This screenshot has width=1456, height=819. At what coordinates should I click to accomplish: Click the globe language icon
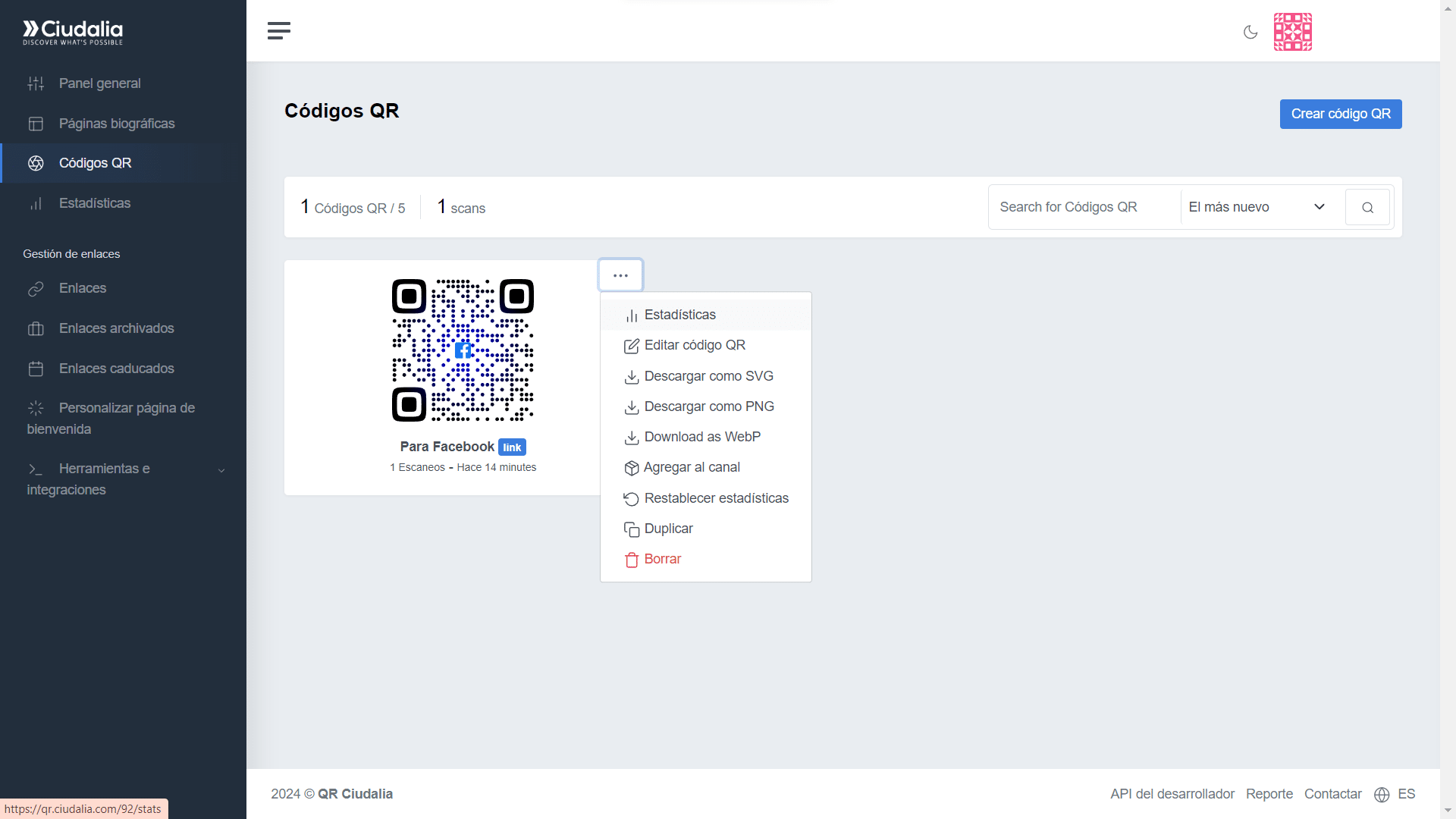(1382, 794)
